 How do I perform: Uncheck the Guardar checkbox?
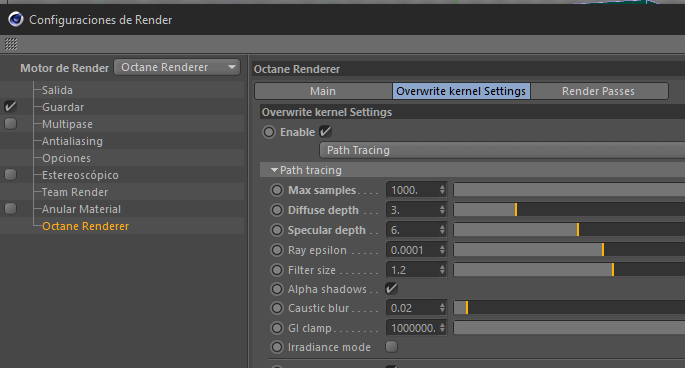[10, 107]
